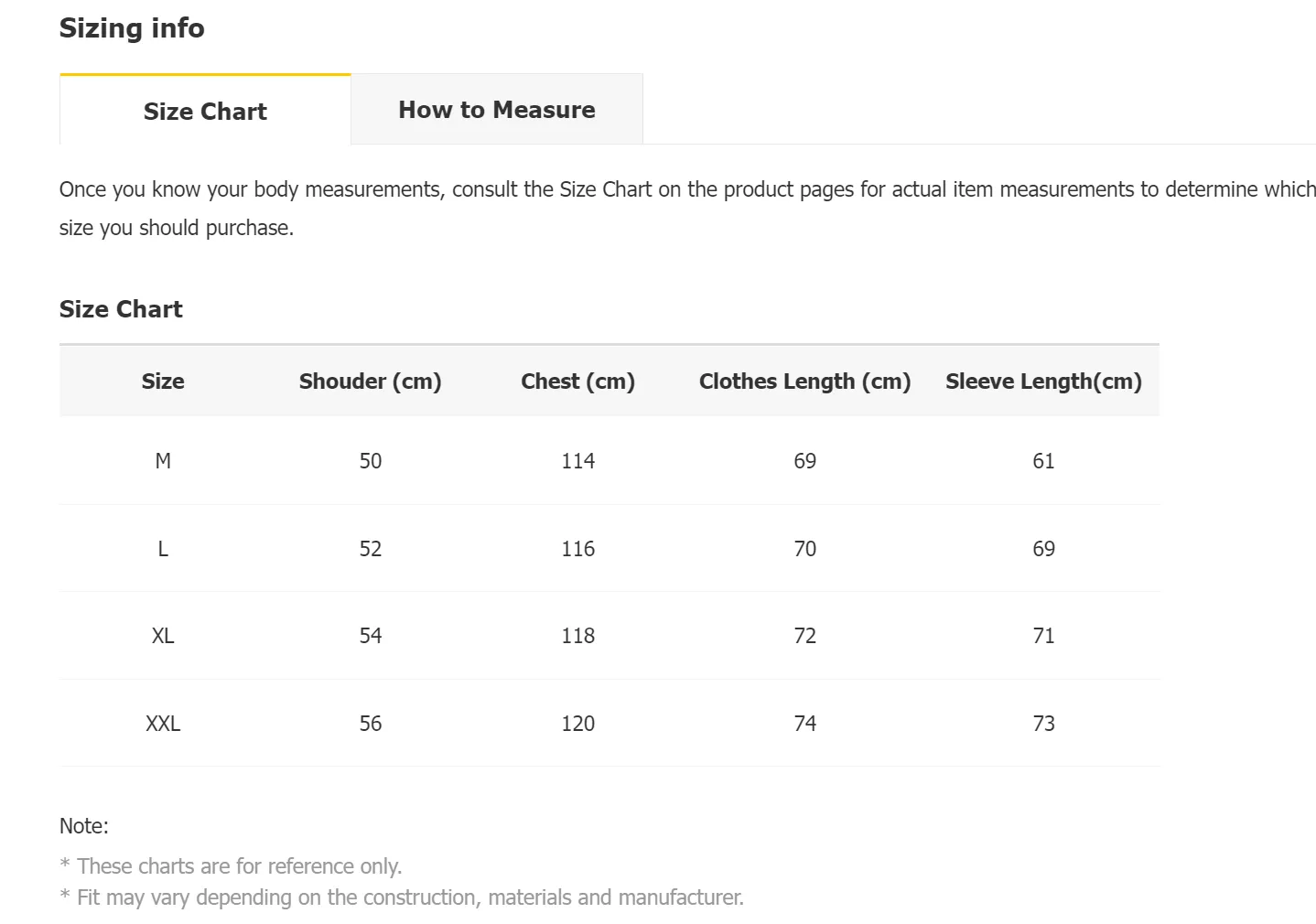Click chest value 118 in XL row

(577, 636)
